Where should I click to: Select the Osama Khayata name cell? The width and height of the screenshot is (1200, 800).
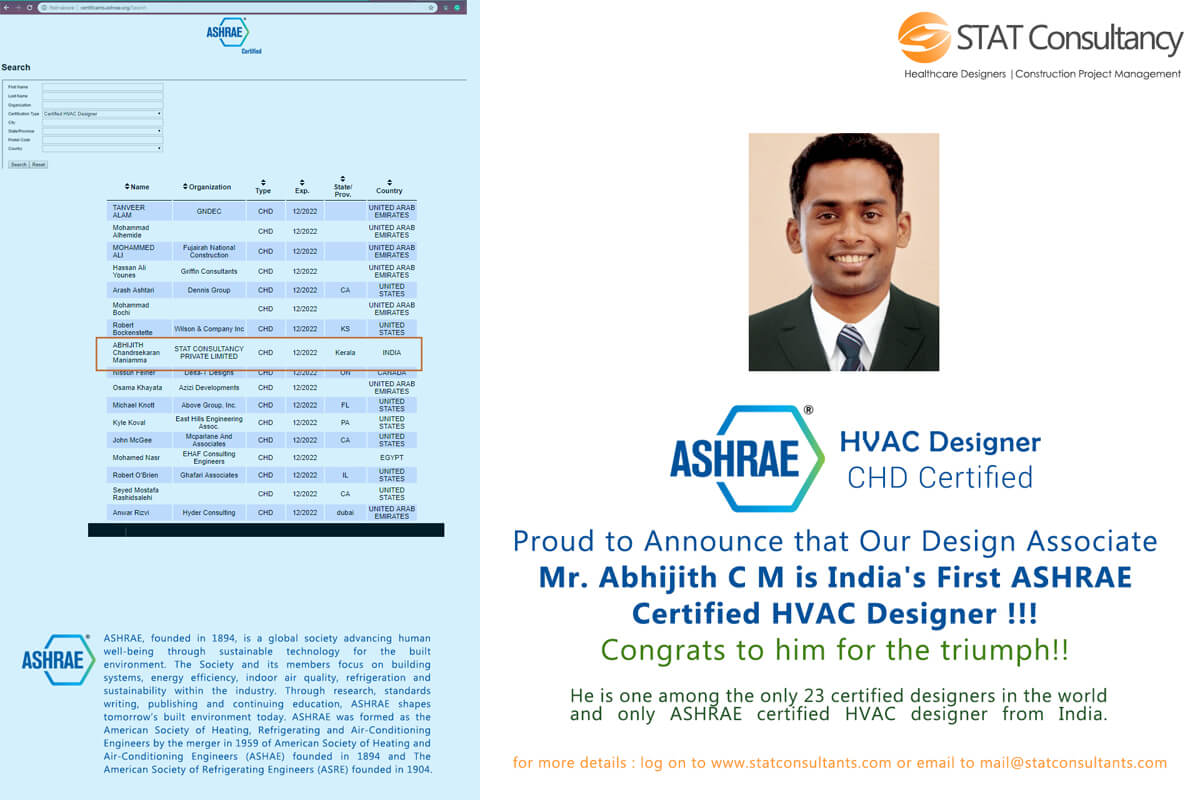click(137, 387)
